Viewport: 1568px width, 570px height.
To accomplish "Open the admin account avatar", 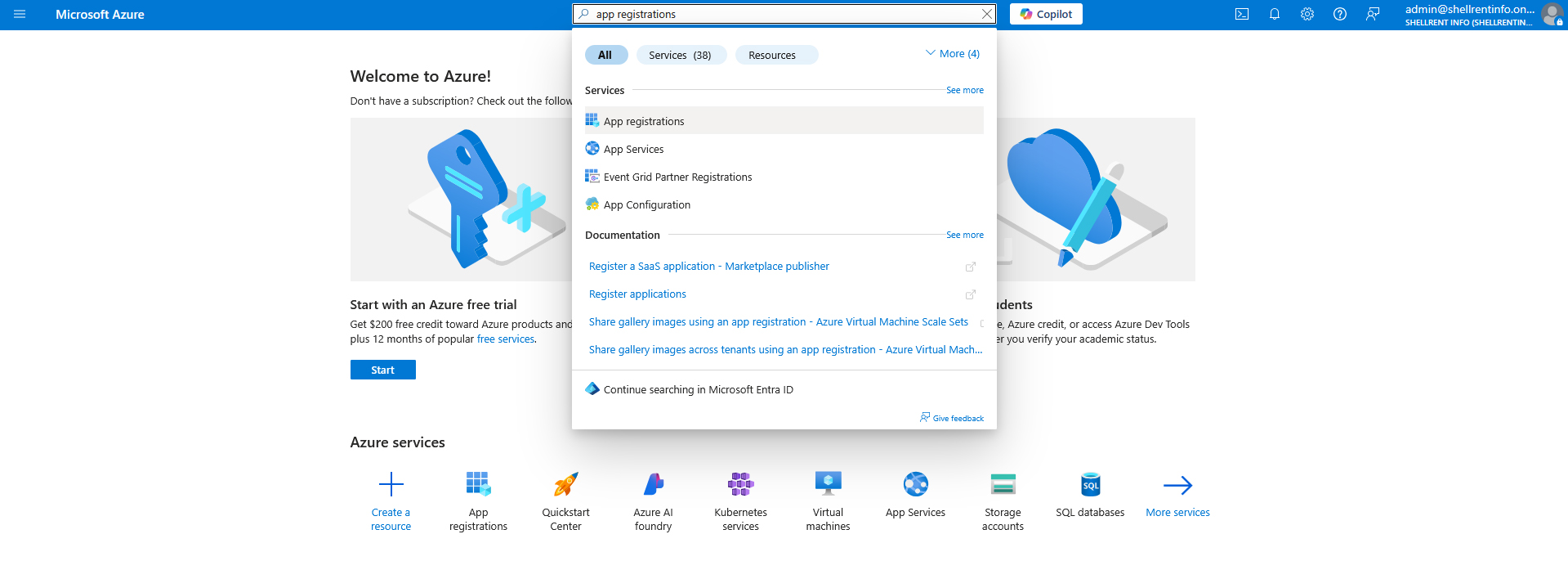I will click(x=1552, y=14).
